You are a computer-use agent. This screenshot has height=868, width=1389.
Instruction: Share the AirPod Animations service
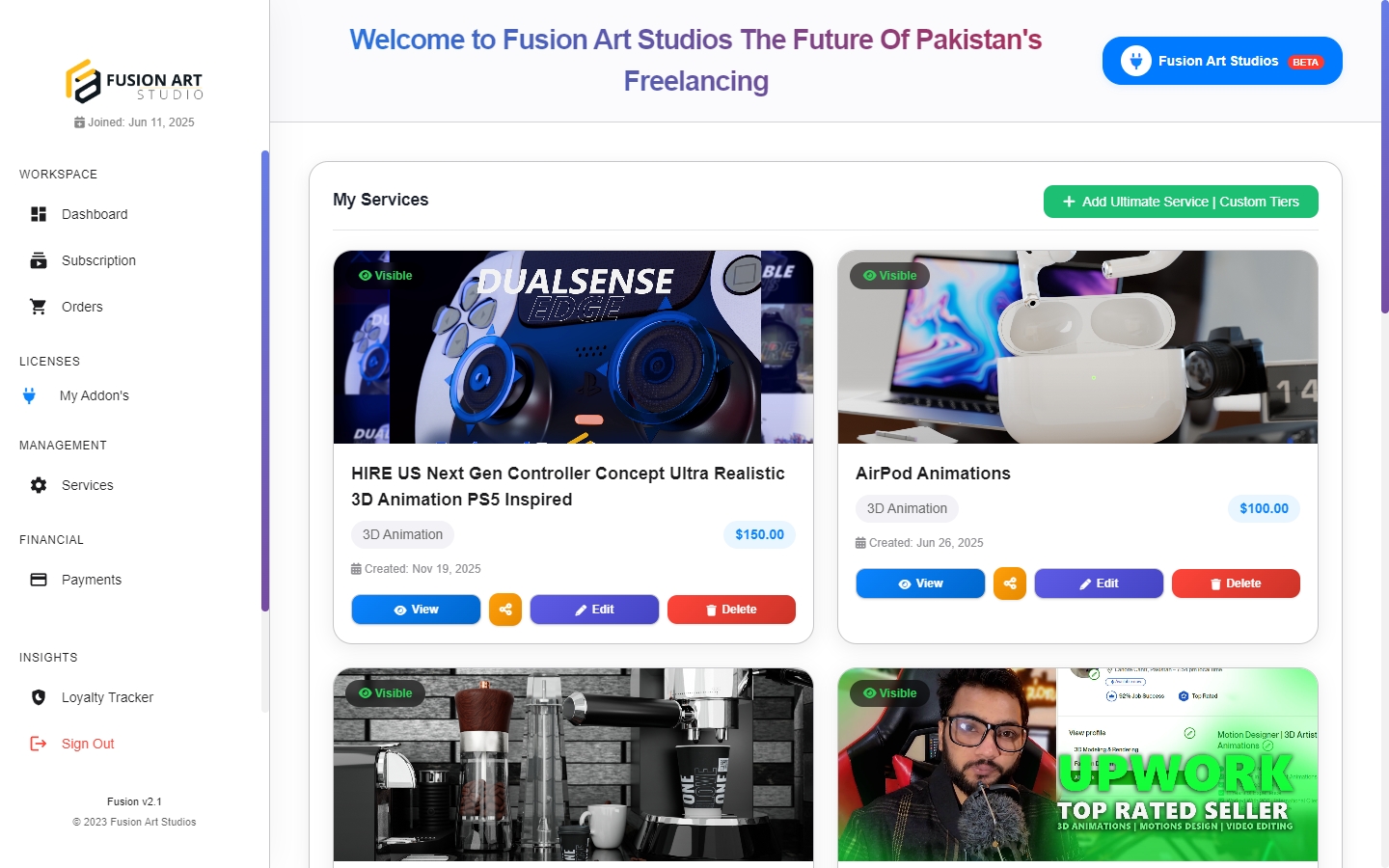(x=1010, y=583)
